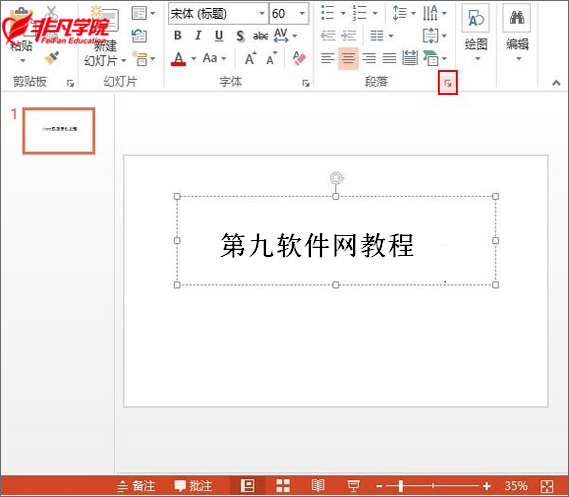
Task: Open Align Text vertical options
Action: [x=435, y=36]
